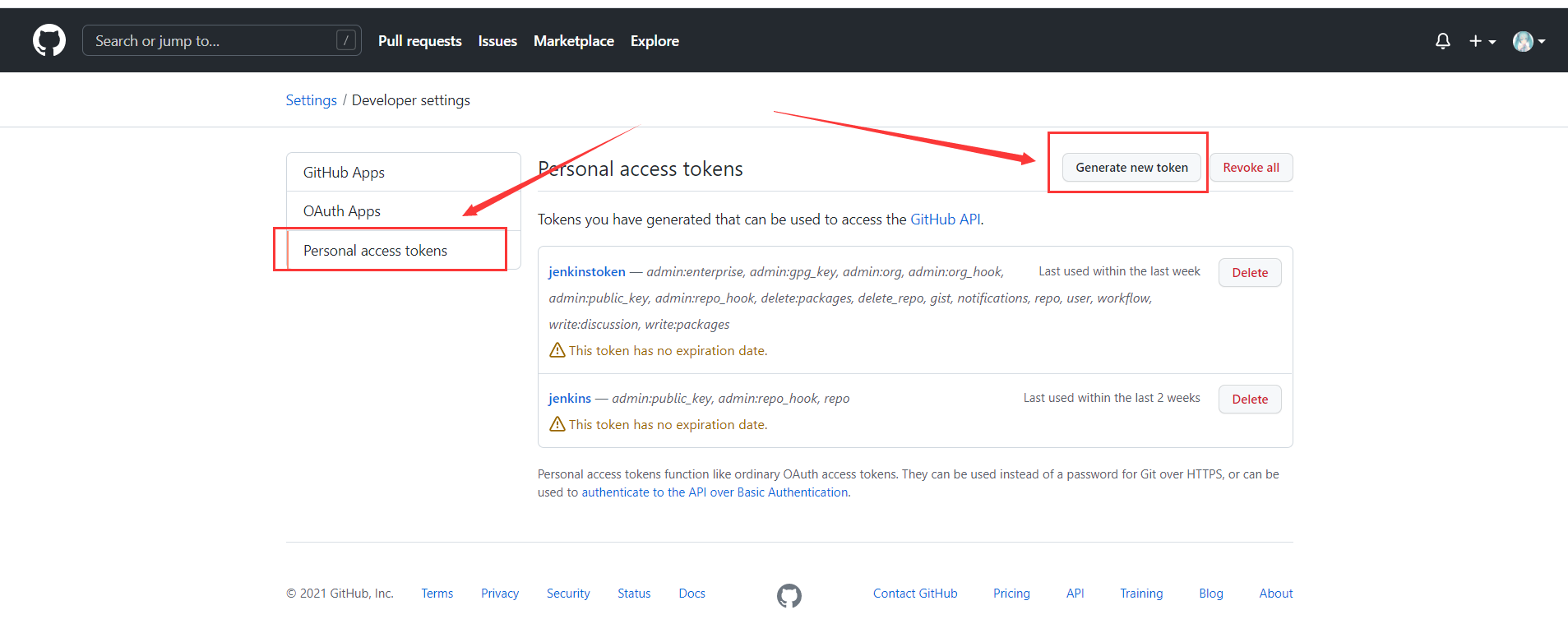
Task: Open the GitHub API documentation link
Action: point(945,219)
